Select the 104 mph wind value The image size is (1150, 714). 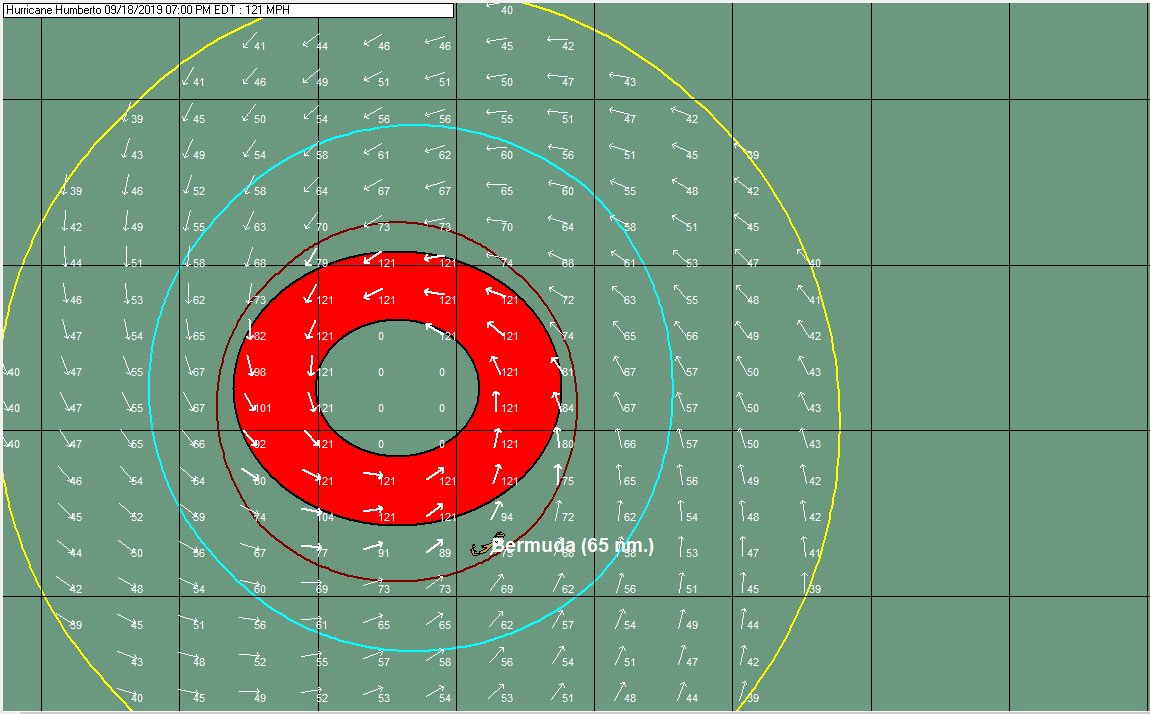[x=325, y=517]
